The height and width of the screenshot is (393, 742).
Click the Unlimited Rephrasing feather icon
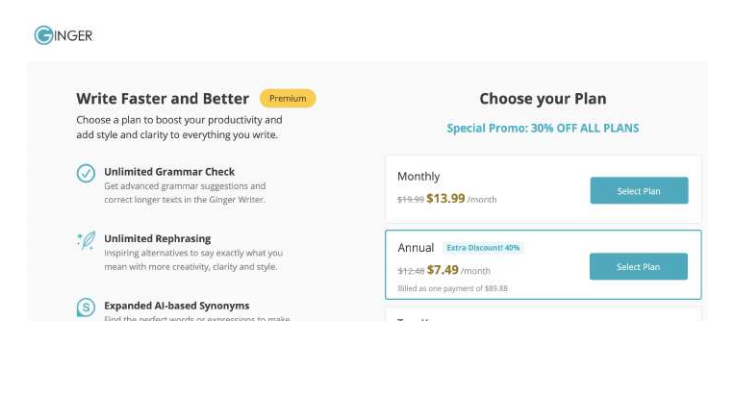[86, 240]
